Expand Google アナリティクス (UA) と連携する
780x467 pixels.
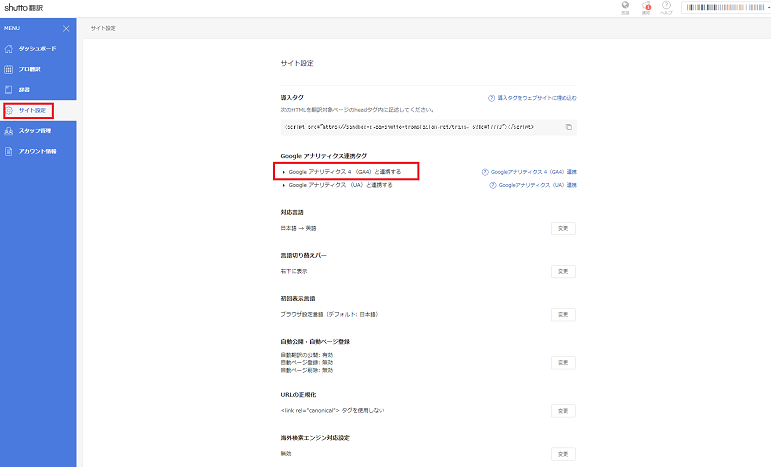point(340,185)
